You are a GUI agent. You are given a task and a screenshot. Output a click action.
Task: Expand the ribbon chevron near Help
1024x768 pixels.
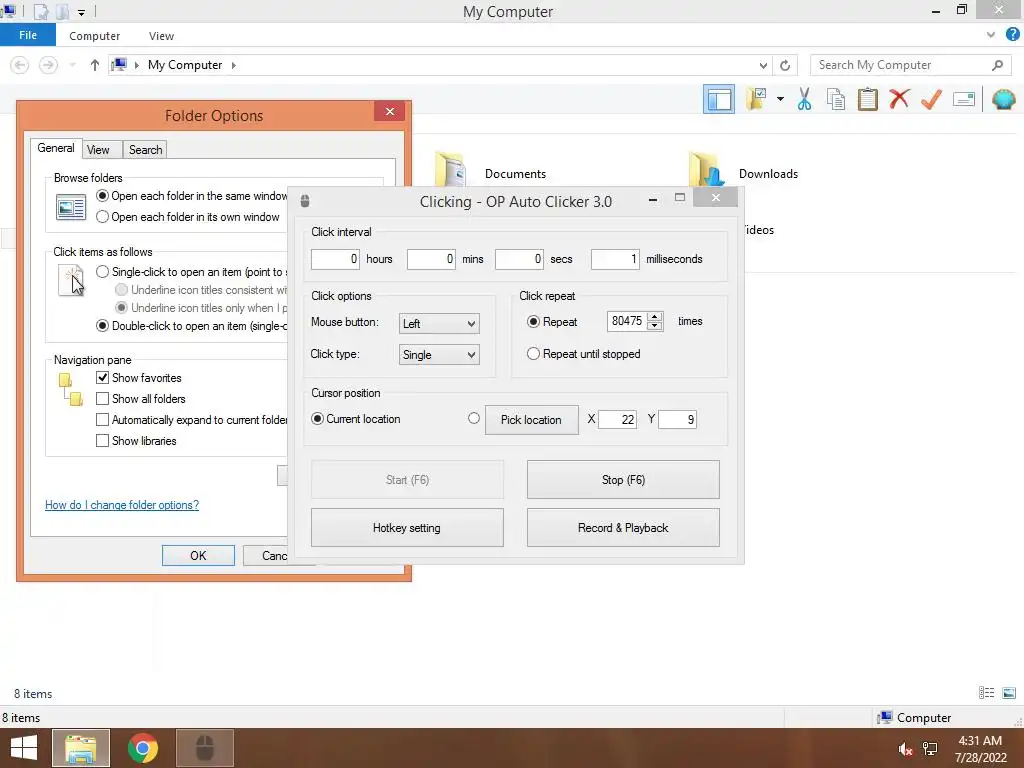point(991,35)
